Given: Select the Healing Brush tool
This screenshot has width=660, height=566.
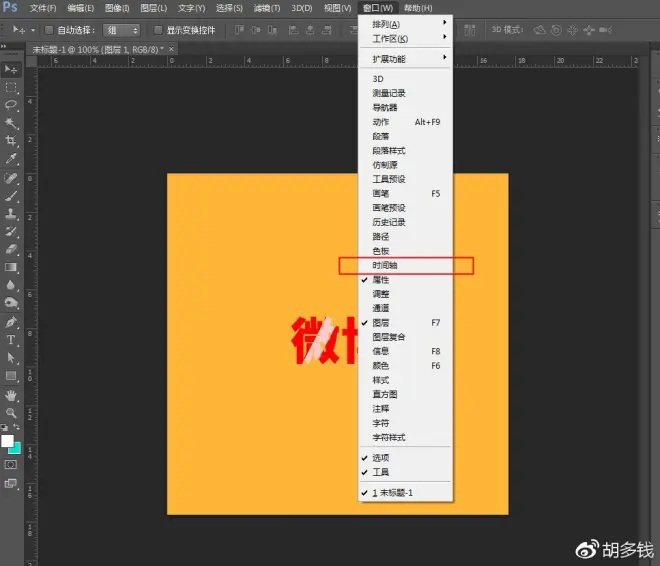Looking at the screenshot, I should pos(11,178).
